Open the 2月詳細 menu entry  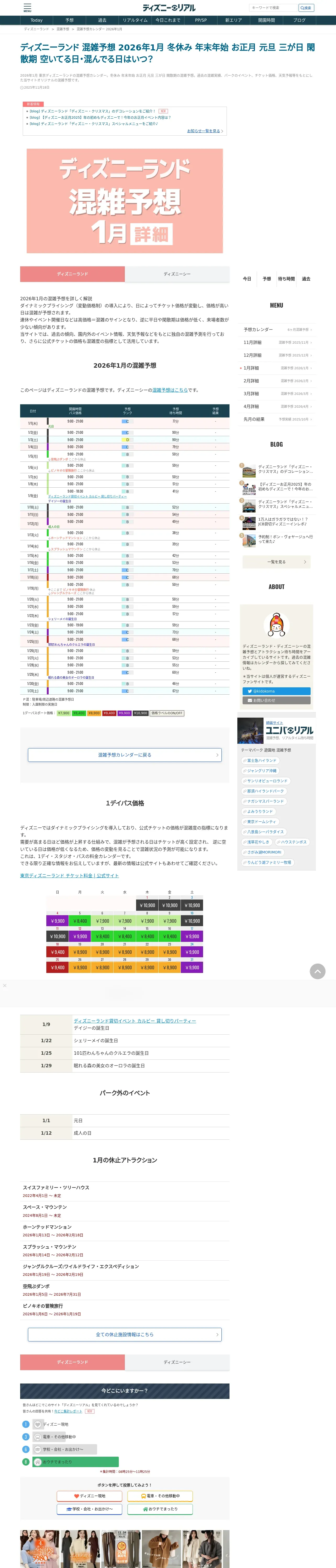276,381
